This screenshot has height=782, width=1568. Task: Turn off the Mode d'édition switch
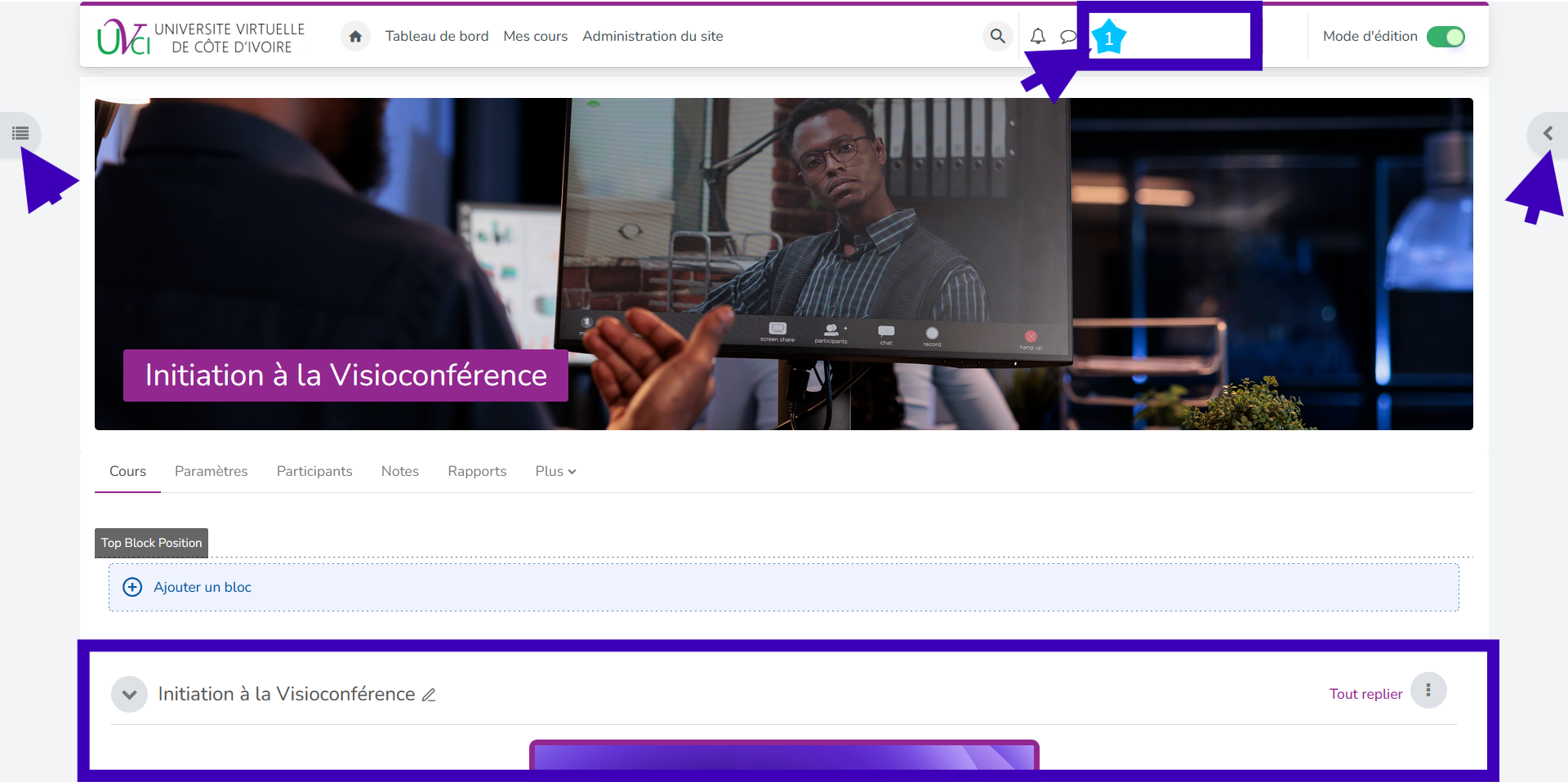click(1445, 37)
